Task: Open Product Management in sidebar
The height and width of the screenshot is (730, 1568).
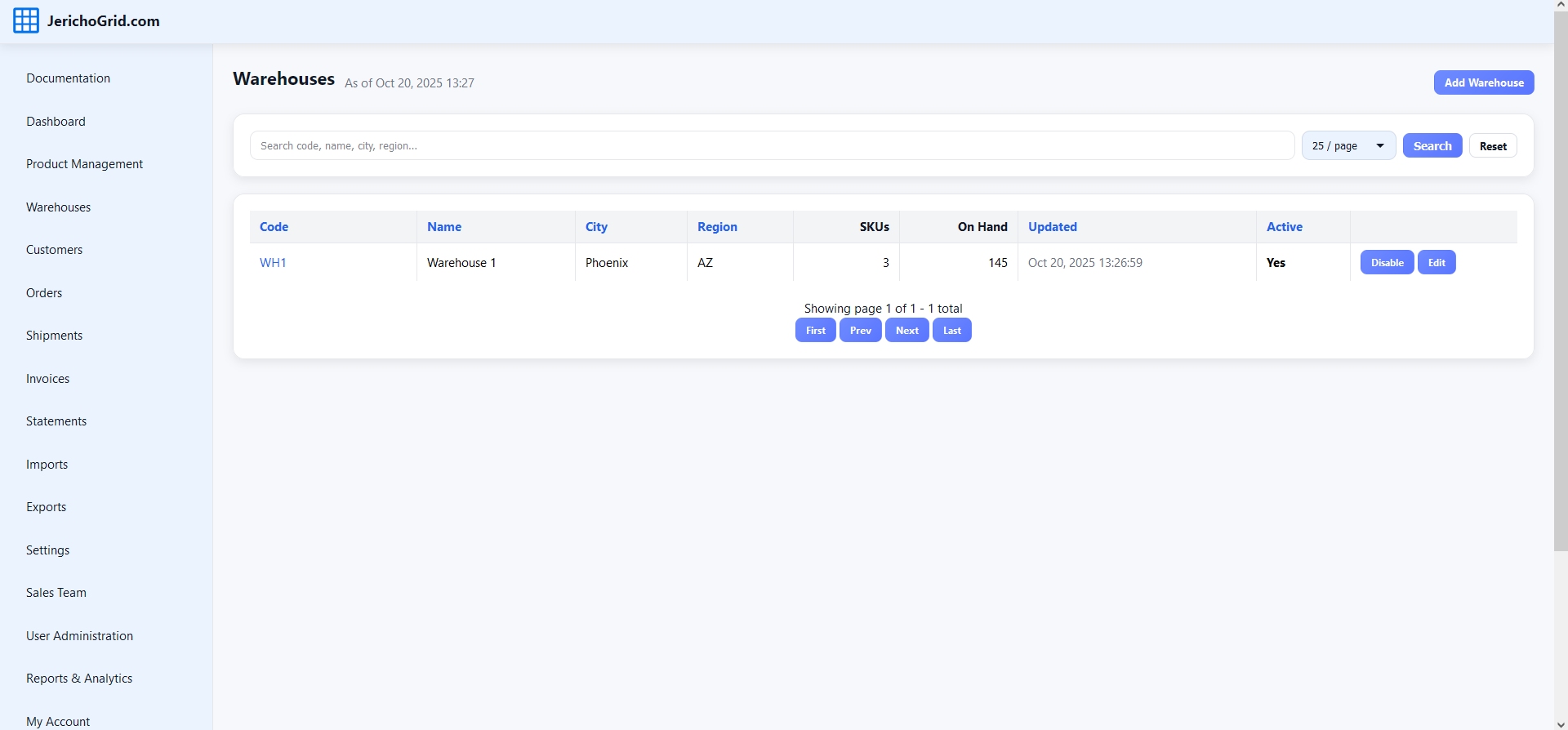Action: (84, 164)
